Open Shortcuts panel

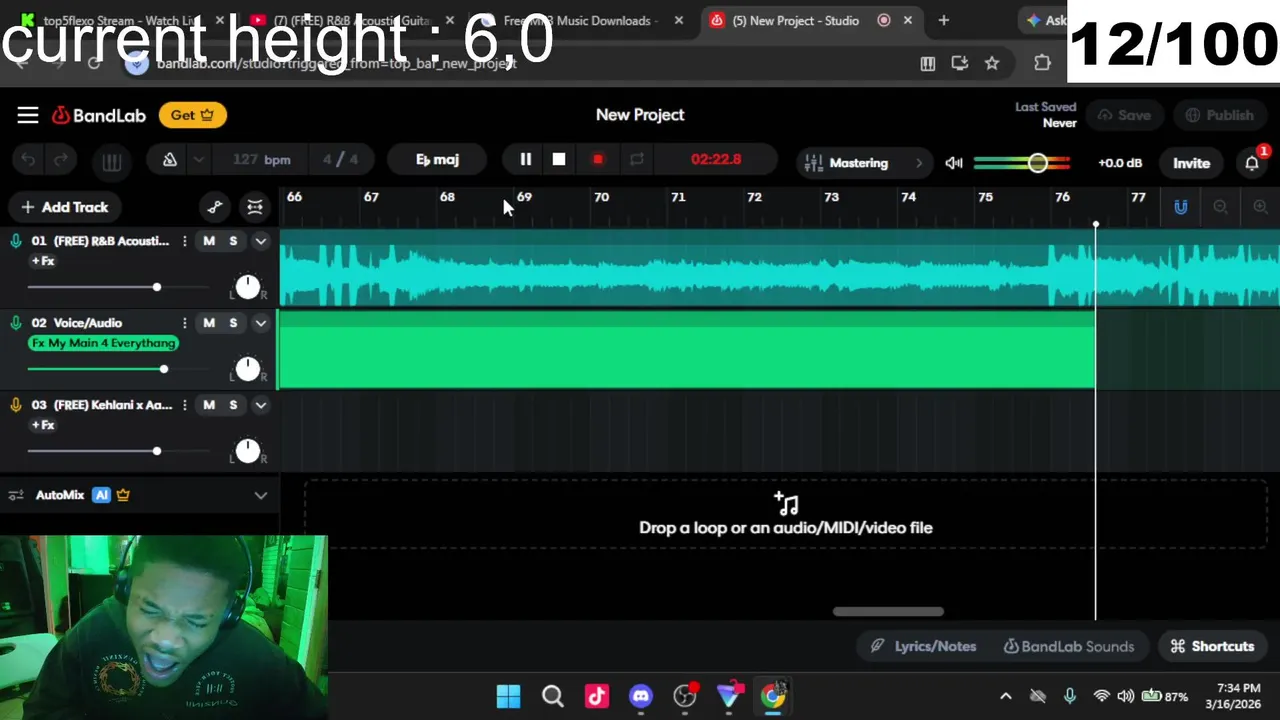(x=1212, y=646)
